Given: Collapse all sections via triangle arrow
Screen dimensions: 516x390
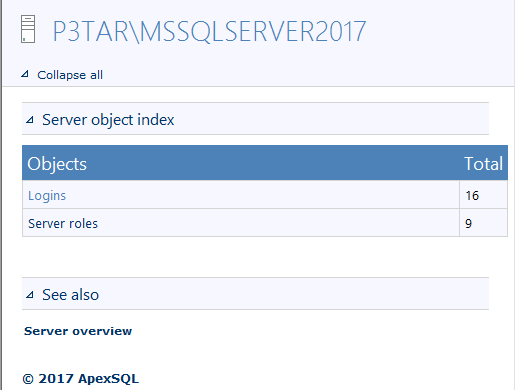Looking at the screenshot, I should (25, 74).
